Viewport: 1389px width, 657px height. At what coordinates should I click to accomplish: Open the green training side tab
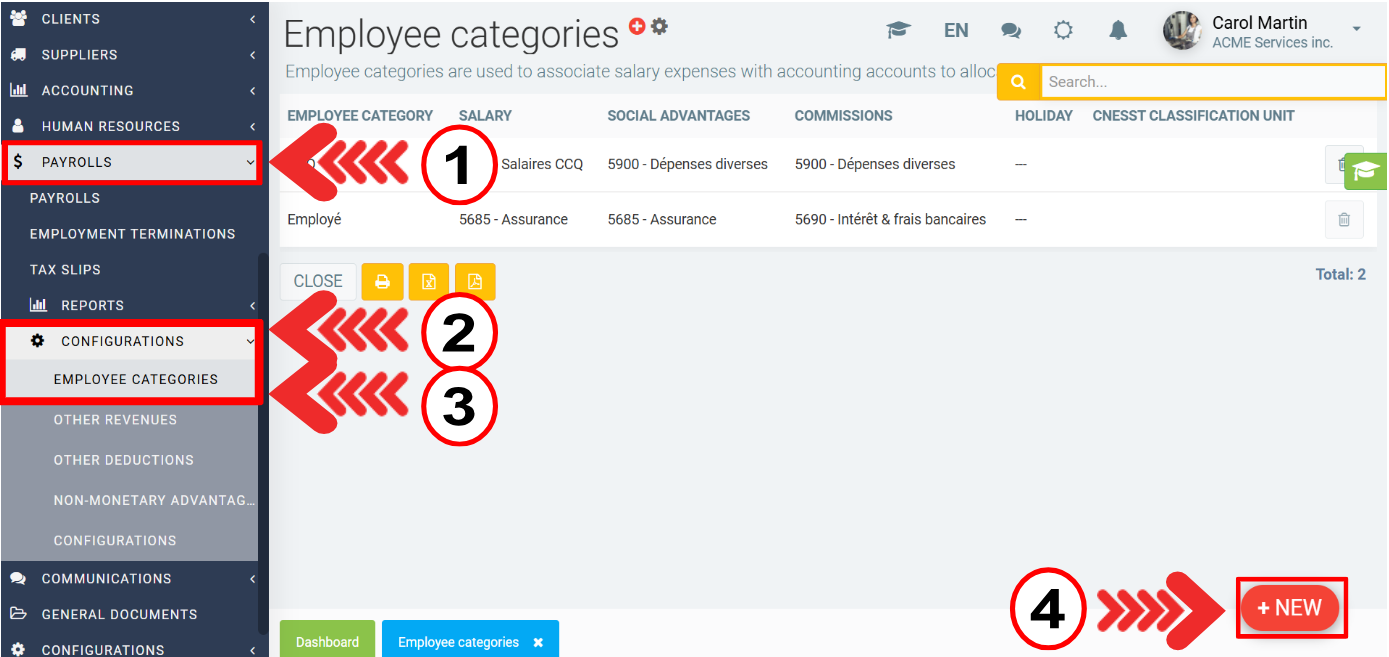click(x=1365, y=171)
